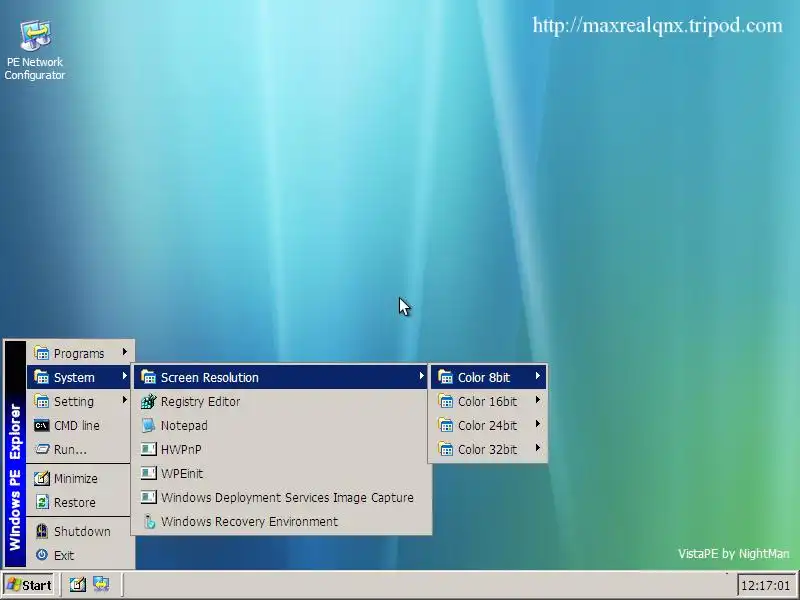Click the Screen Resolution folder icon
Screen dimensions: 800x600
[148, 377]
